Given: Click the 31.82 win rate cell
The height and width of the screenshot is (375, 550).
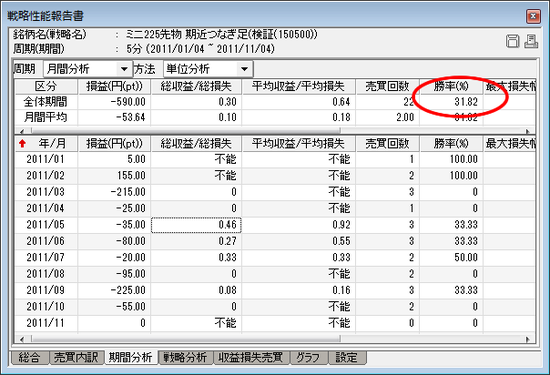Looking at the screenshot, I should [x=451, y=102].
